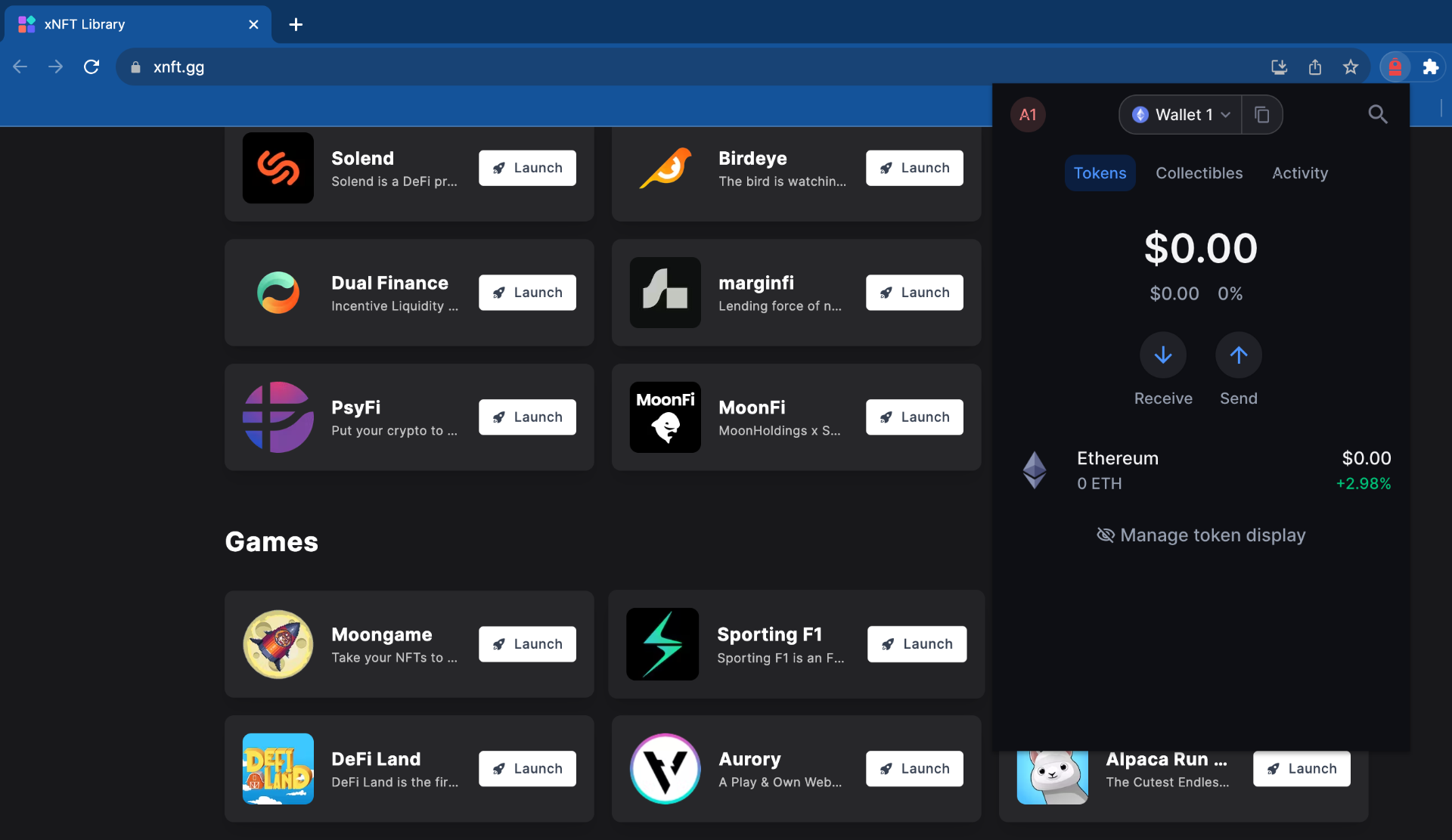Click the Ethereum token icon
The width and height of the screenshot is (1452, 840).
pyautogui.click(x=1034, y=470)
